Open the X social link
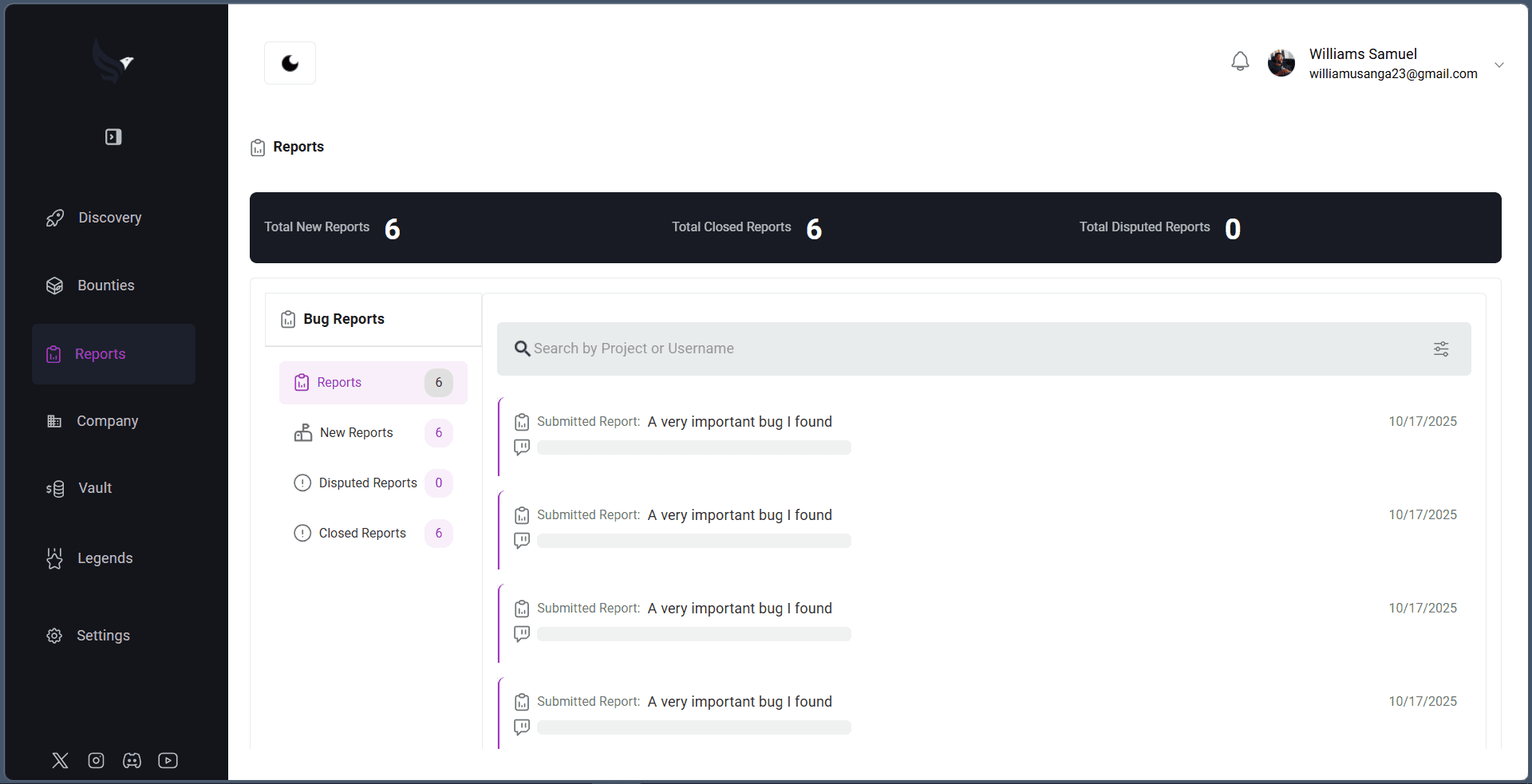This screenshot has width=1532, height=784. point(61,760)
